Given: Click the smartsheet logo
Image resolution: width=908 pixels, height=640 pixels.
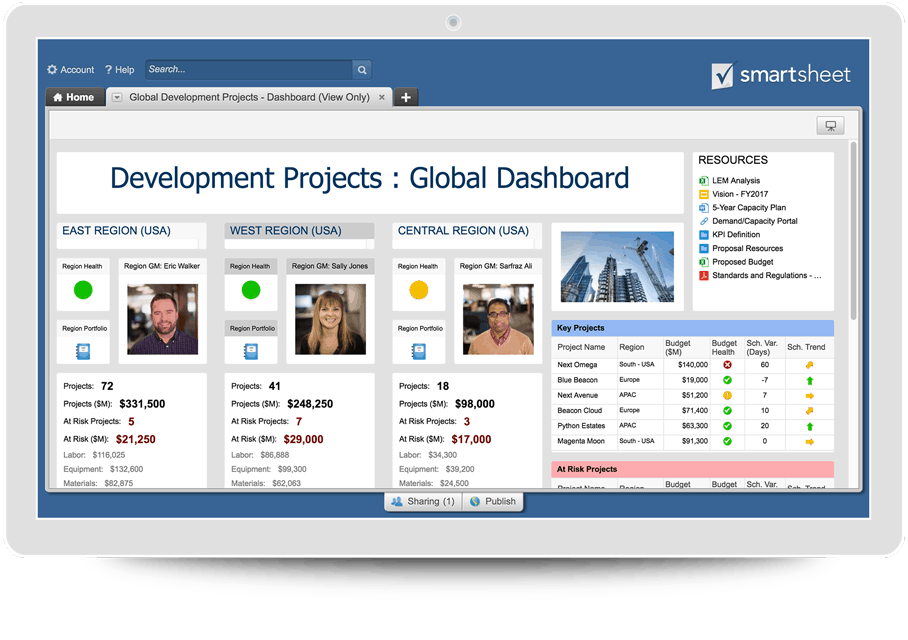Looking at the screenshot, I should (781, 75).
